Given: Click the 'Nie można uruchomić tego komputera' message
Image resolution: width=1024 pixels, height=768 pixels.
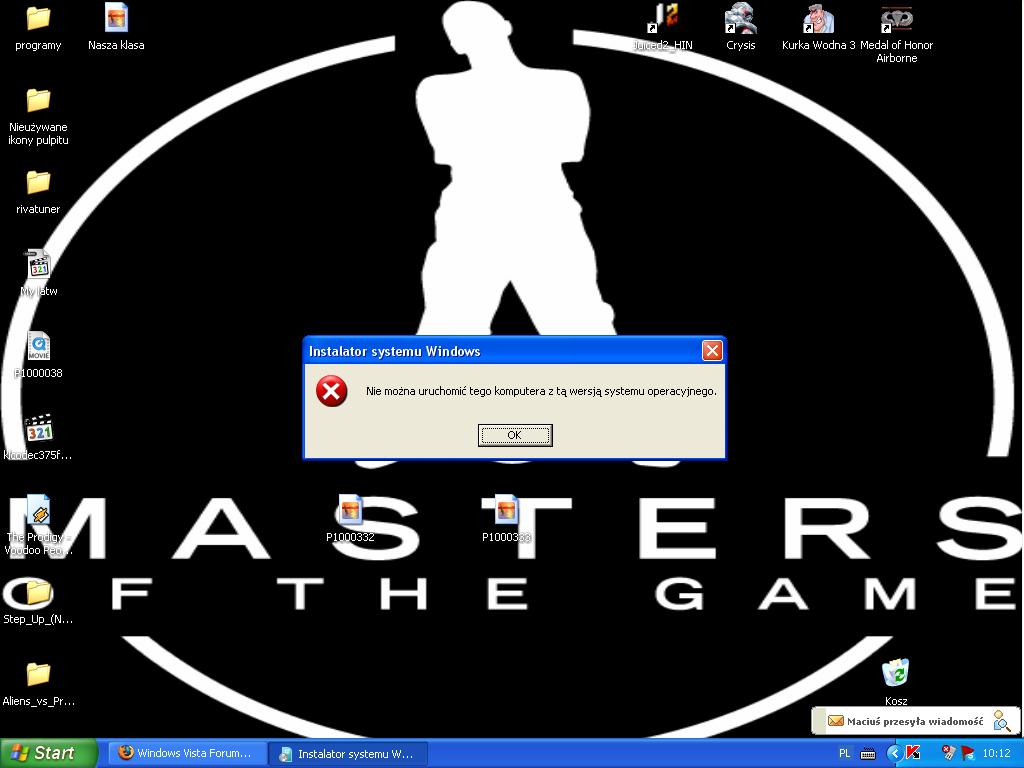Looking at the screenshot, I should tap(541, 391).
